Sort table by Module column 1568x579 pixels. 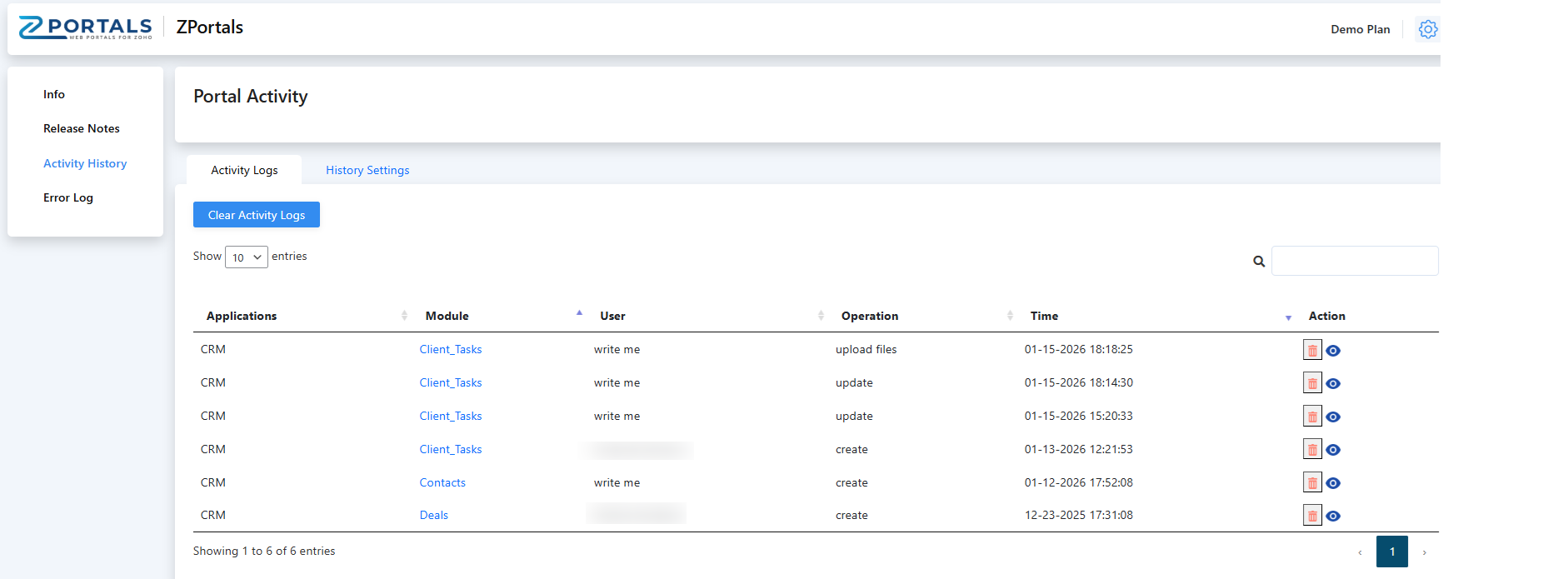447,316
